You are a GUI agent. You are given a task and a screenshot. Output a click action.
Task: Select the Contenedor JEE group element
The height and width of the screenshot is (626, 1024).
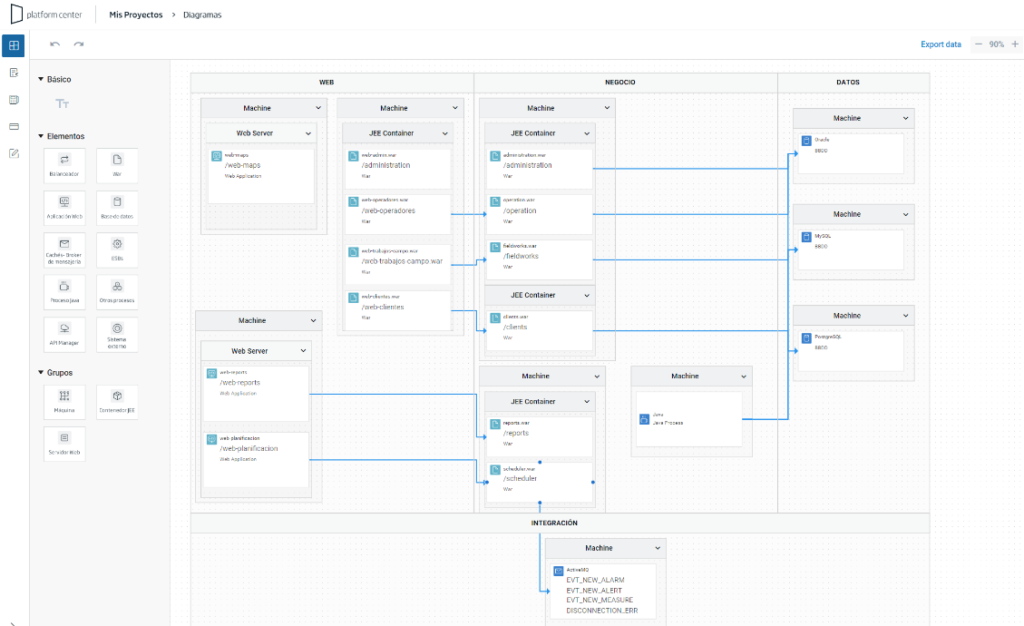coord(117,401)
